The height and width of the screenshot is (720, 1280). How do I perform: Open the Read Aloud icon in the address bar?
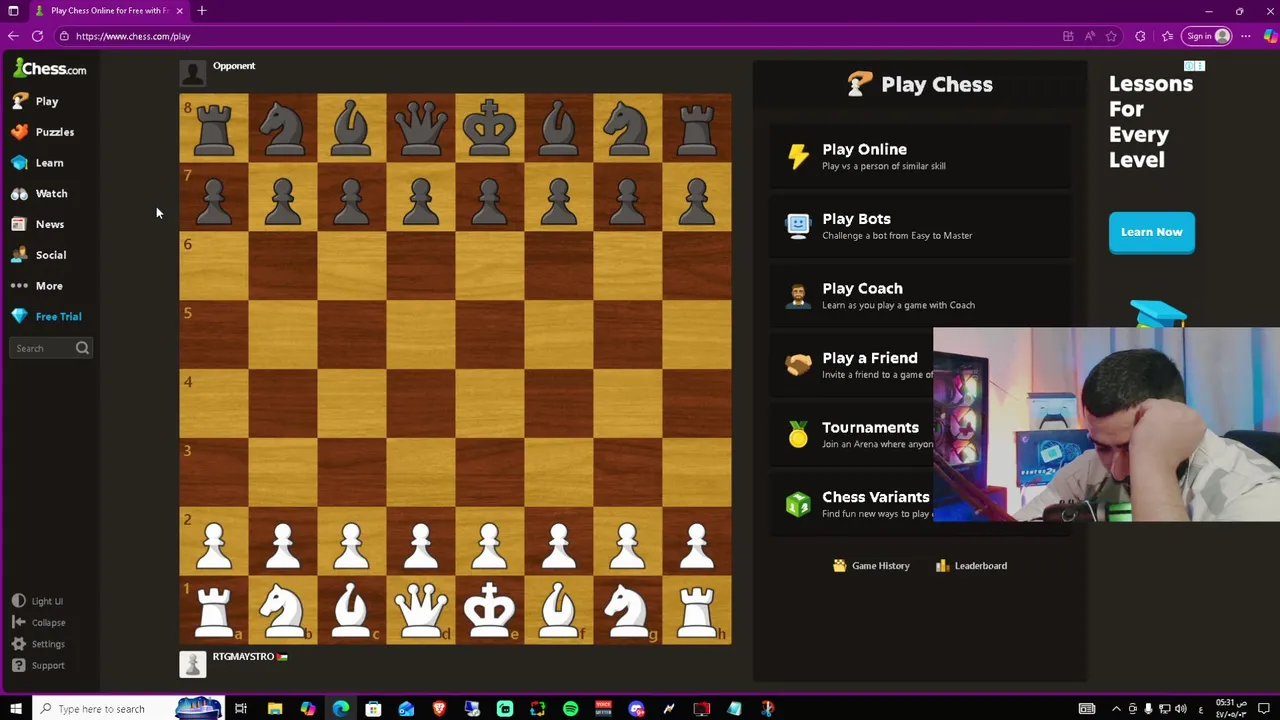[1089, 36]
